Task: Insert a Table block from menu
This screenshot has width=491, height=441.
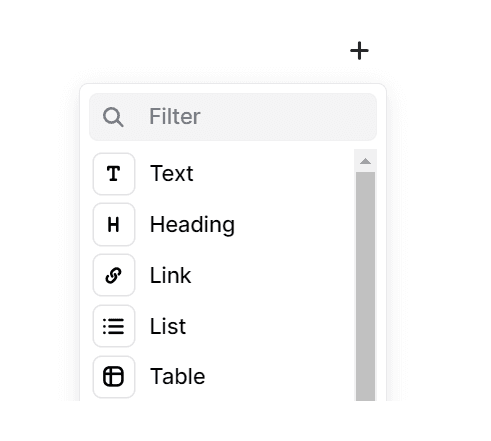Action: (x=222, y=377)
